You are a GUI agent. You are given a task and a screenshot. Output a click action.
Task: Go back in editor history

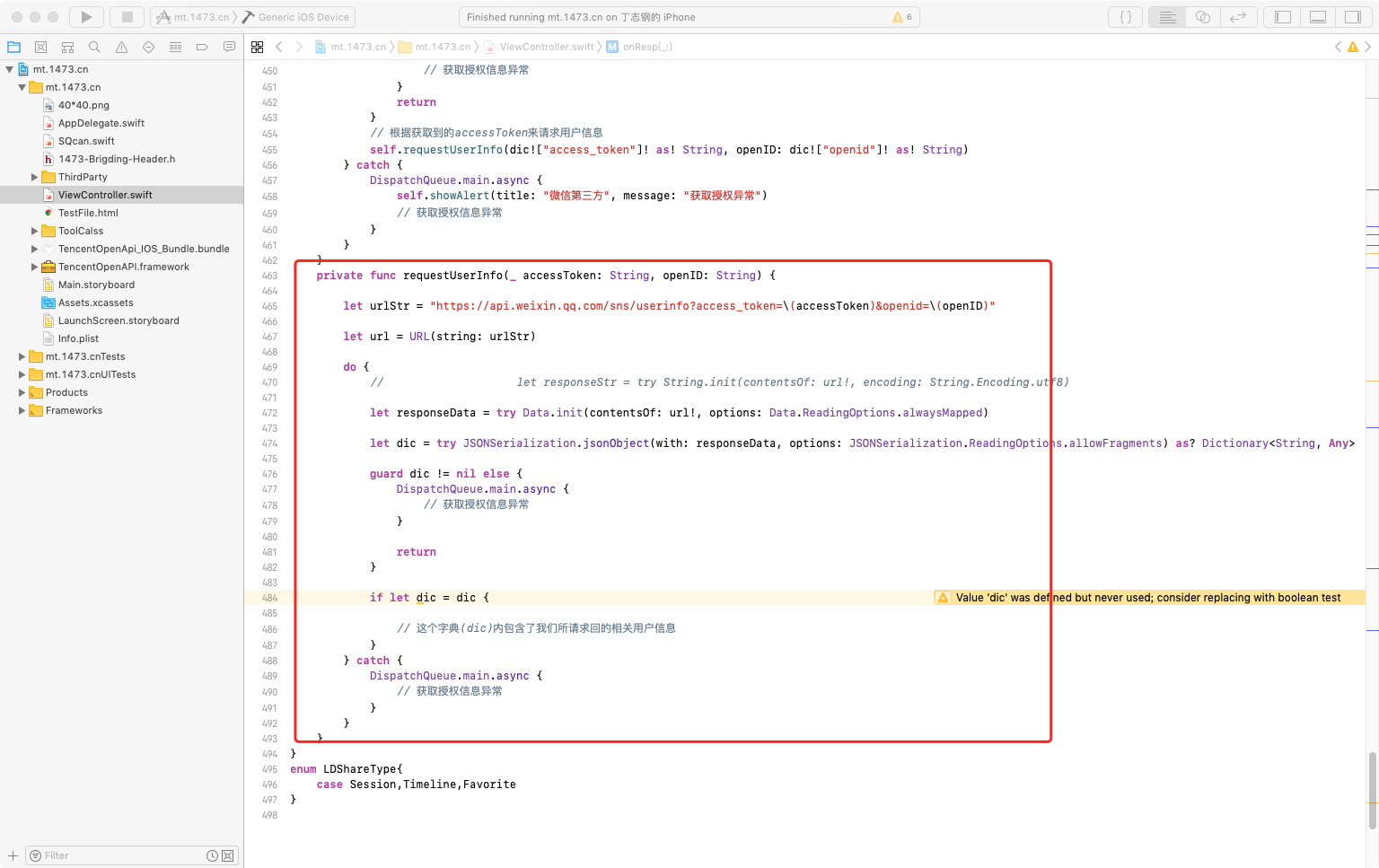pyautogui.click(x=279, y=47)
